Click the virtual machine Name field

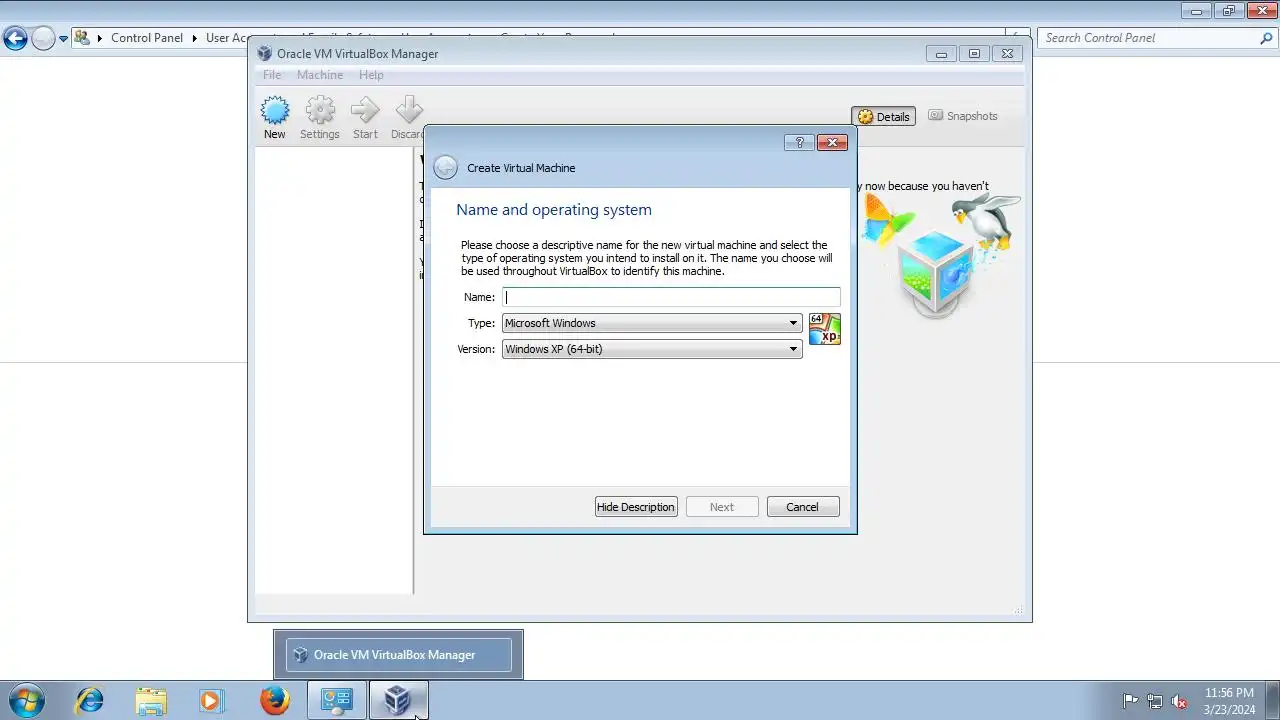pyautogui.click(x=671, y=297)
